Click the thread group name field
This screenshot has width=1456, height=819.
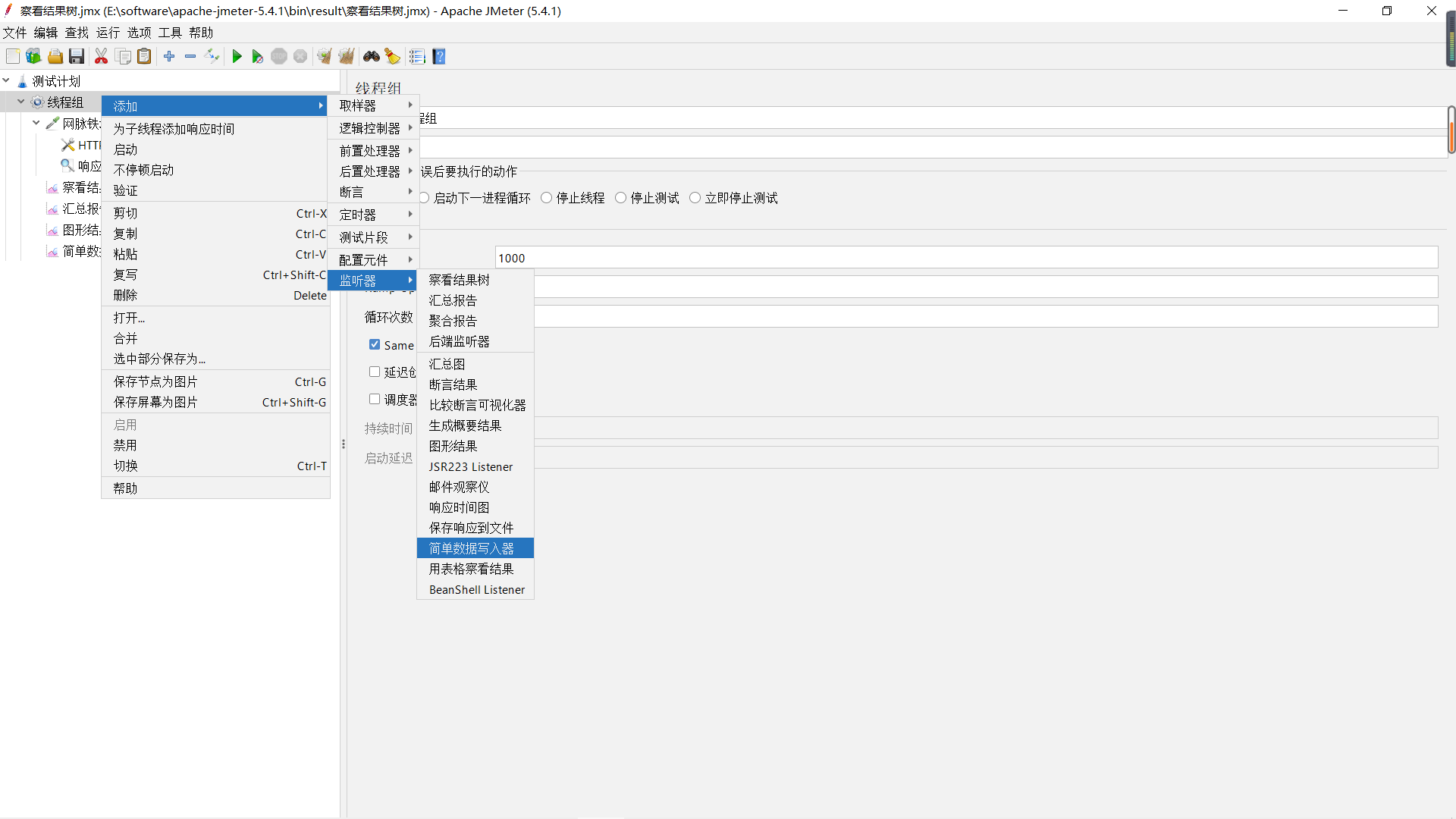pyautogui.click(x=933, y=118)
